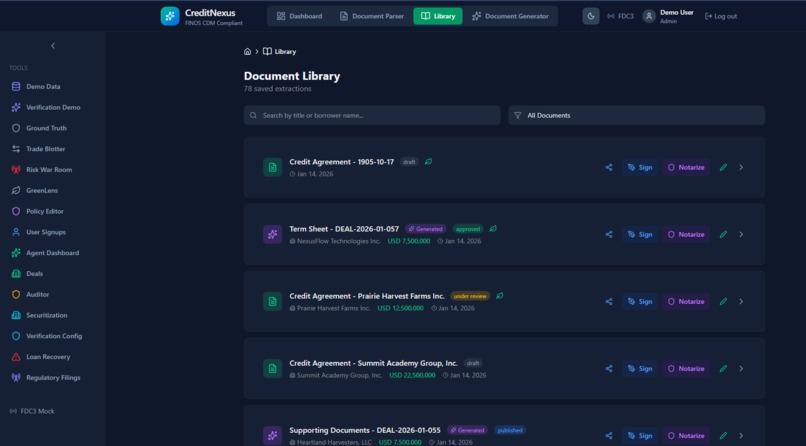806x446 pixels.
Task: Focus search by title or borrower field
Action: click(x=372, y=116)
